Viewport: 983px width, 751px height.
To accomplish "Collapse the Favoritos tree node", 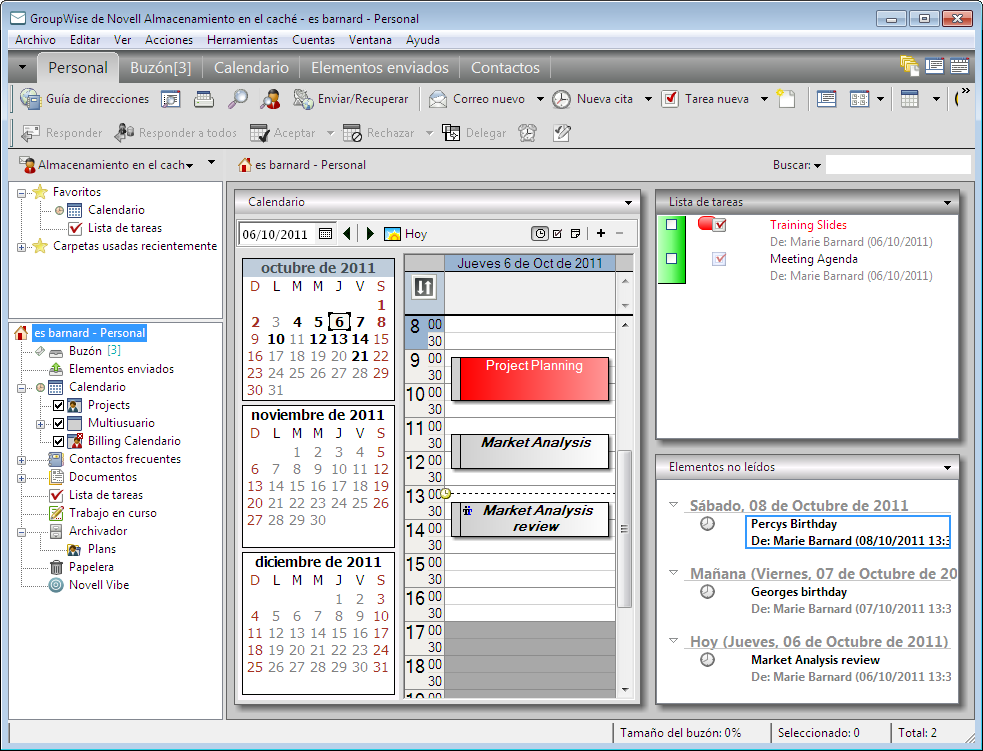I will 21,192.
